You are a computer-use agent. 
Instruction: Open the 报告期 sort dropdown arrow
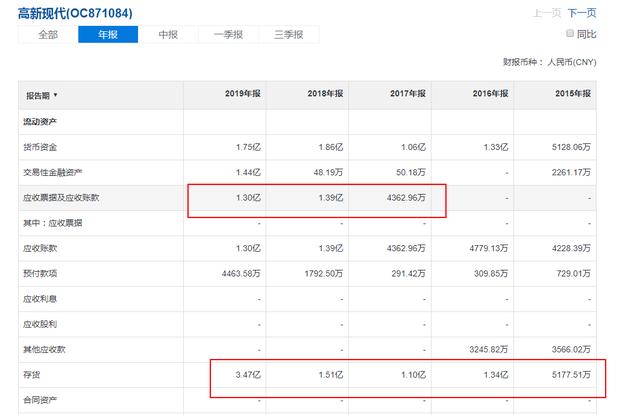[56, 95]
